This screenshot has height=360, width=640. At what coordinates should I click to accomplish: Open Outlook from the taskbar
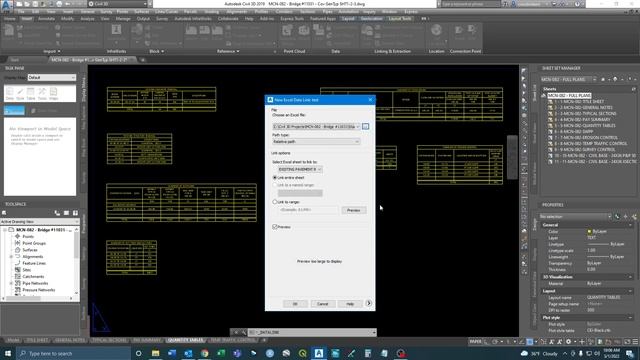pos(188,353)
